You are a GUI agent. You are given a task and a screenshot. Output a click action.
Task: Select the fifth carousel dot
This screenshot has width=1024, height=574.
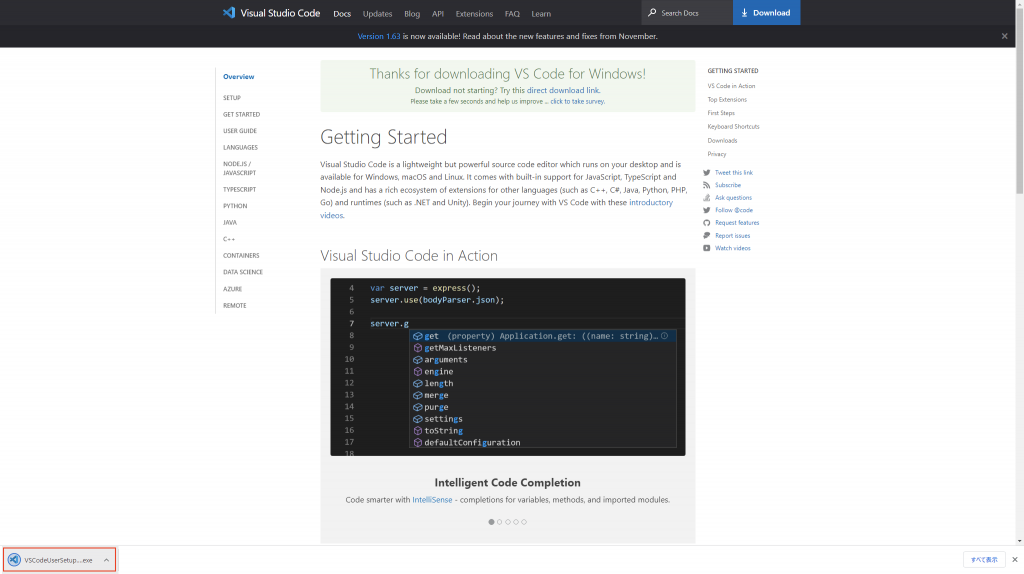(524, 522)
